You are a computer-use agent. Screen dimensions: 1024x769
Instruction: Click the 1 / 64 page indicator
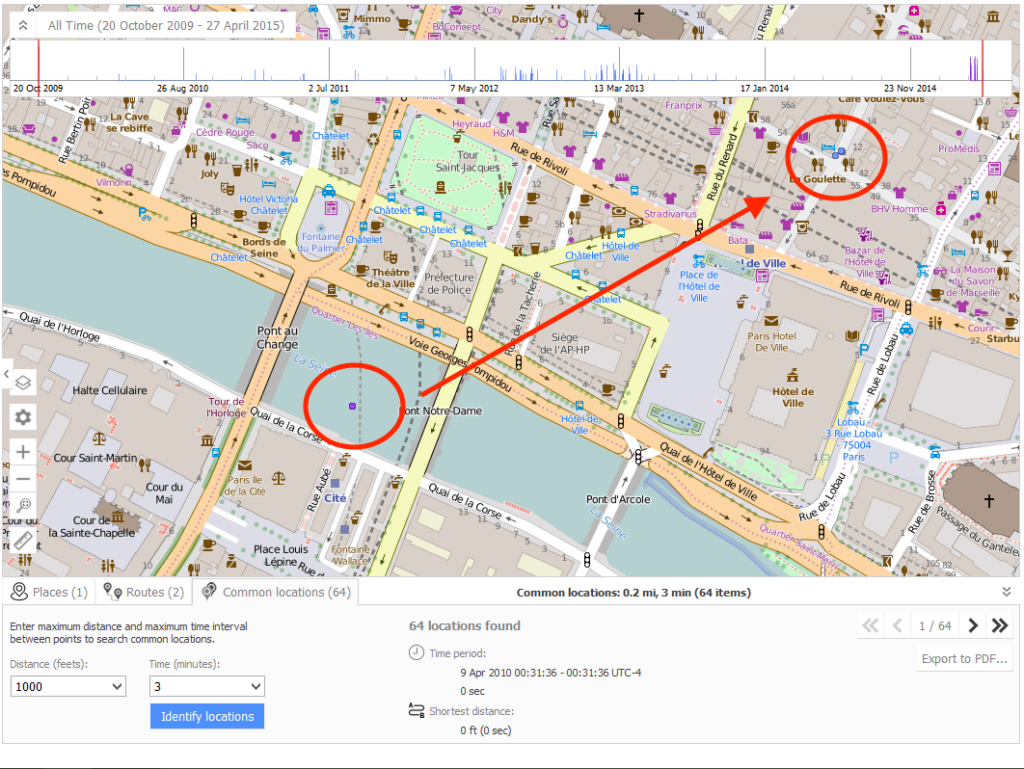(x=935, y=626)
